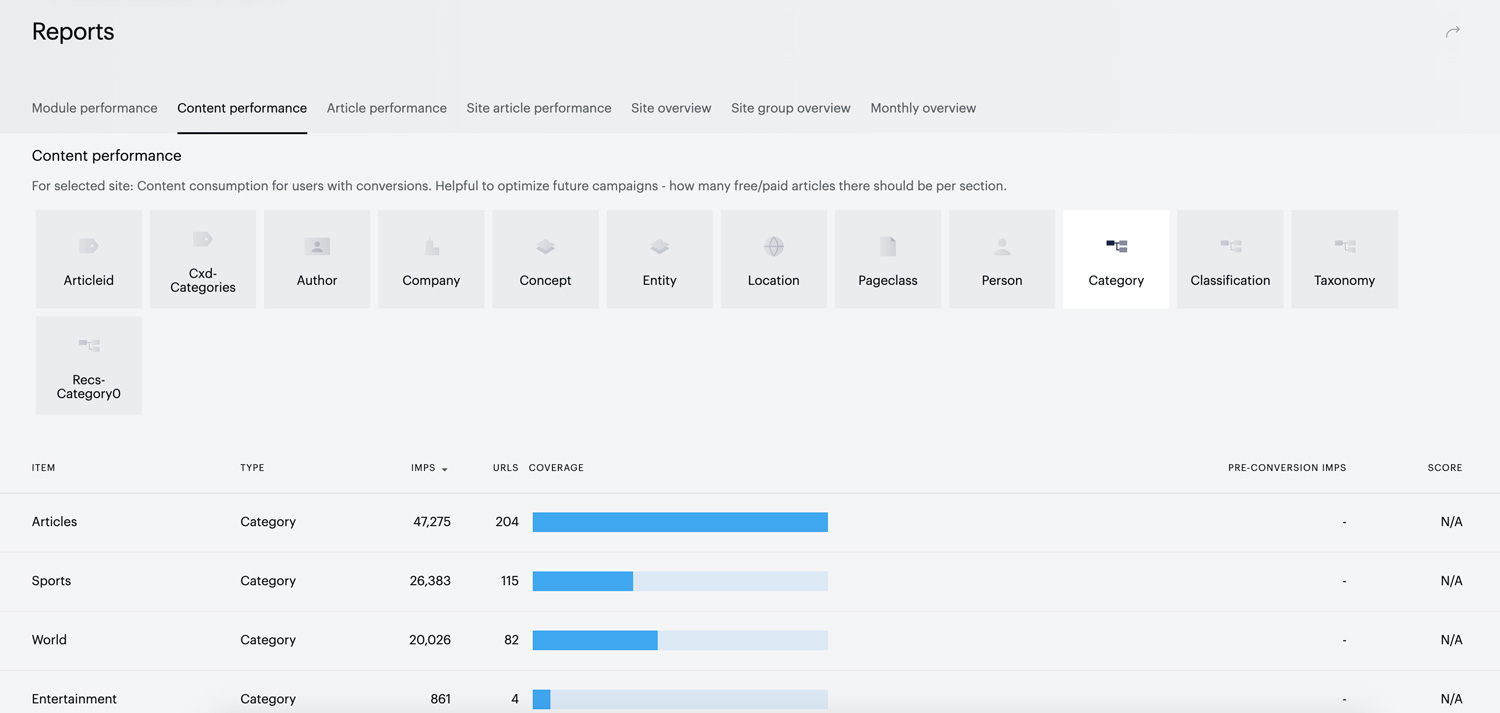Open the Recs-Category0 tile
The height and width of the screenshot is (713, 1500).
point(89,366)
